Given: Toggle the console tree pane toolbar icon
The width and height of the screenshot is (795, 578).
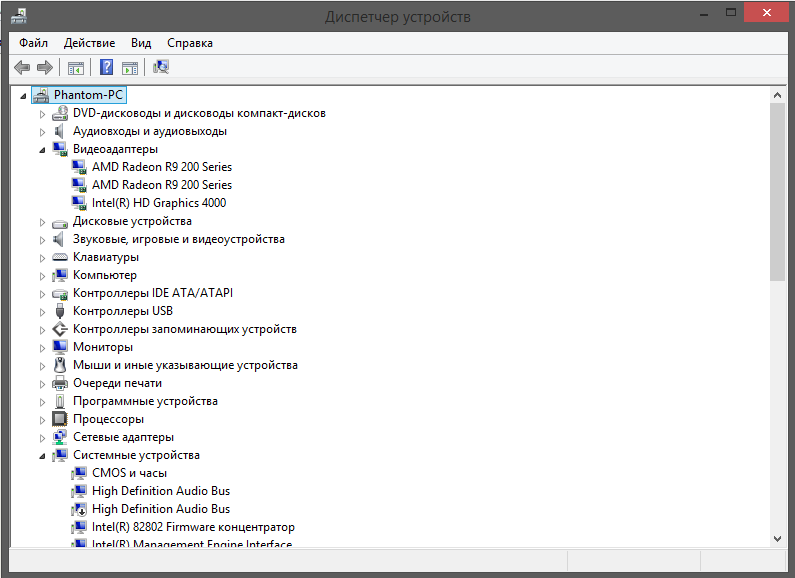Looking at the screenshot, I should click(76, 67).
